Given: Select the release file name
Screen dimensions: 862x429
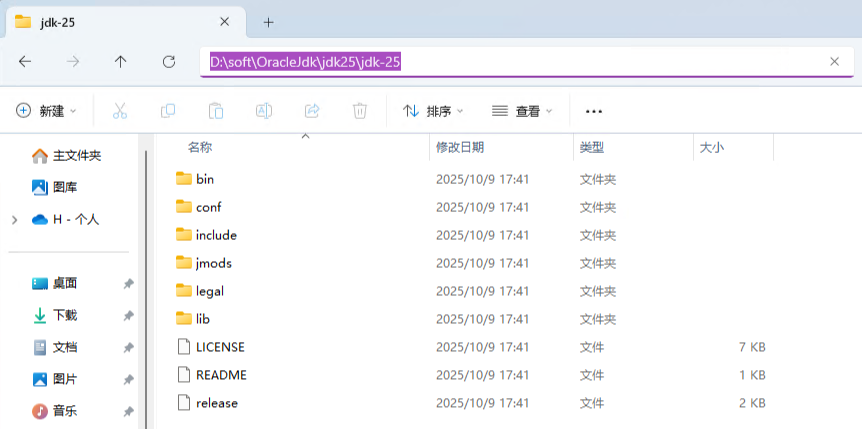Looking at the screenshot, I should [217, 403].
